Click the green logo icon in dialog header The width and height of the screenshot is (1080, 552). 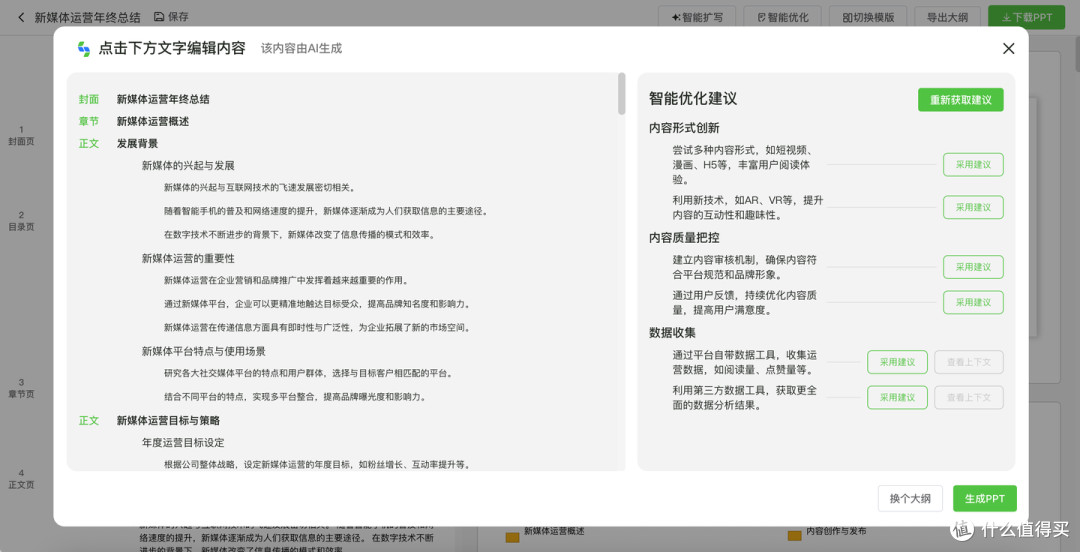click(x=84, y=49)
